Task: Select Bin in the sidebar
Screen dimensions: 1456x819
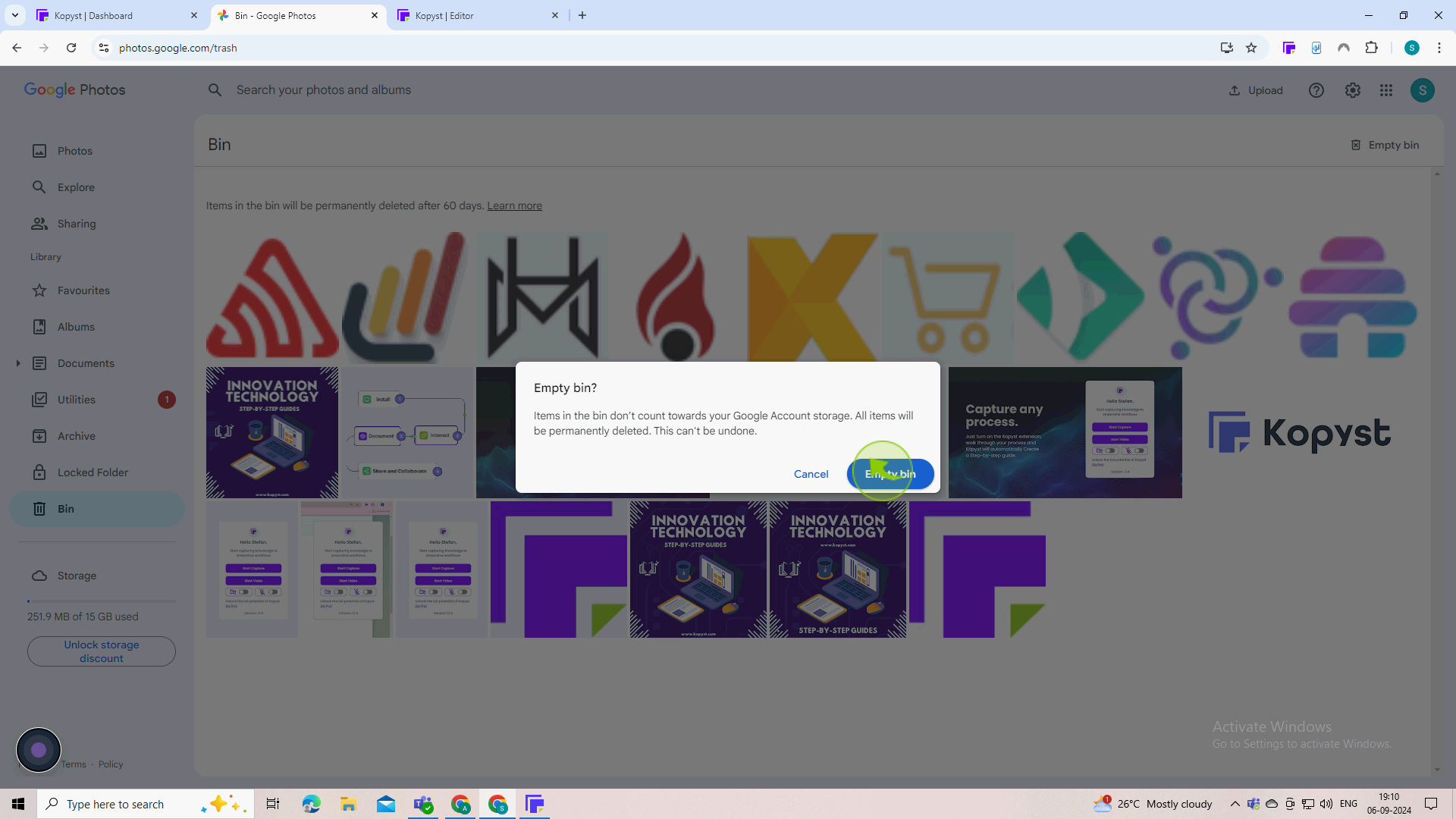Action: (97, 509)
